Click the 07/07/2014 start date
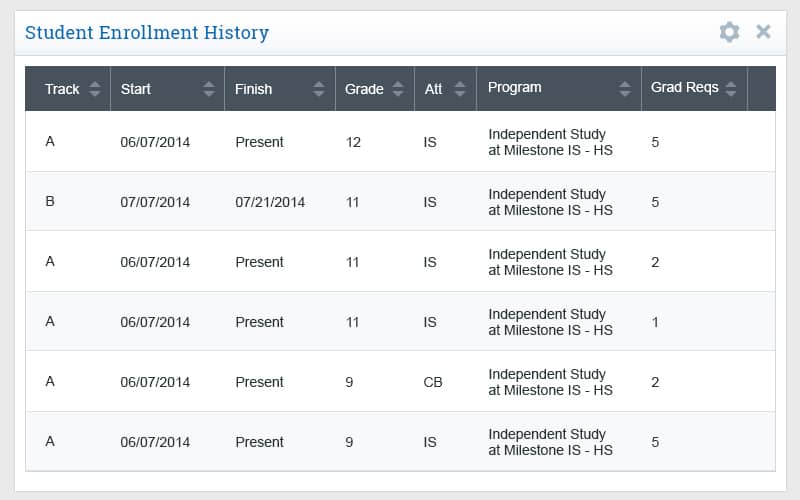Screen dimensions: 800x500 155,203
